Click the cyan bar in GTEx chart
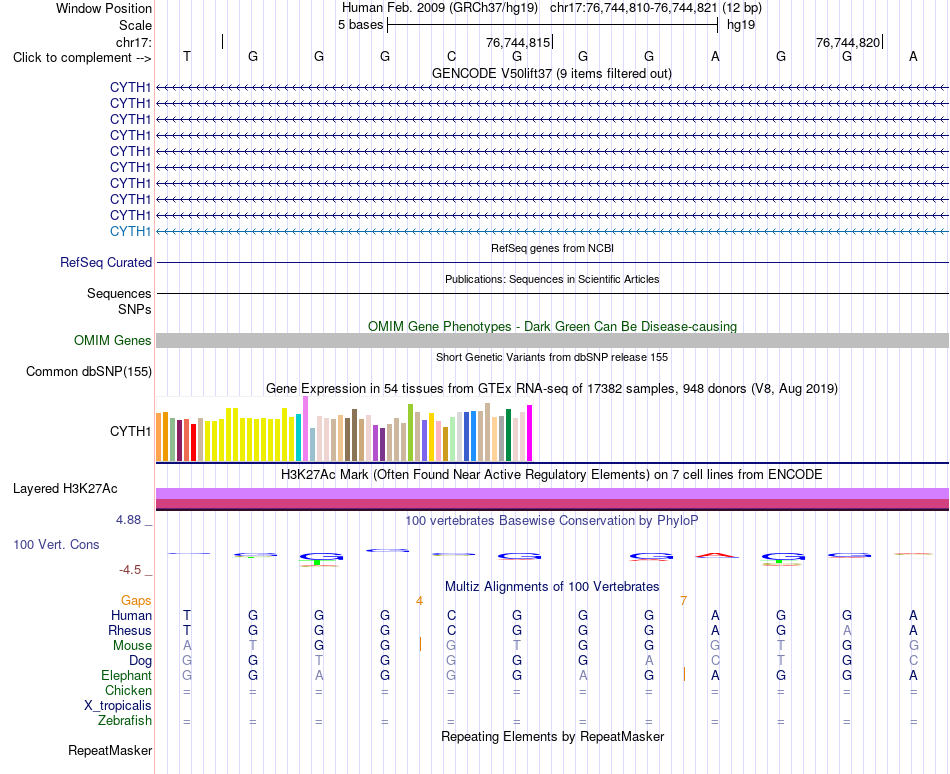This screenshot has width=950, height=774. tap(298, 438)
